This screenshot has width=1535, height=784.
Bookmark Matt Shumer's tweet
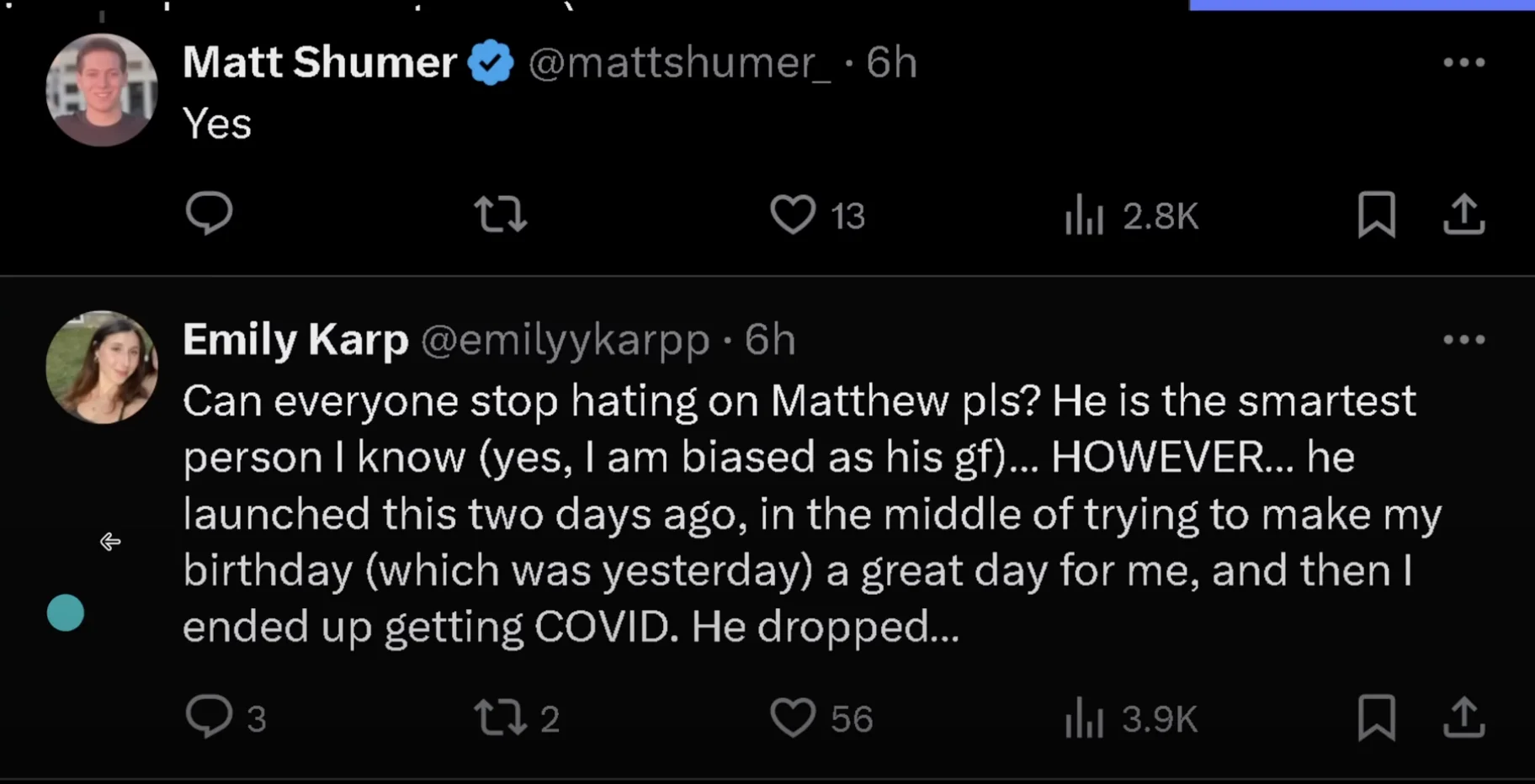(x=1377, y=215)
